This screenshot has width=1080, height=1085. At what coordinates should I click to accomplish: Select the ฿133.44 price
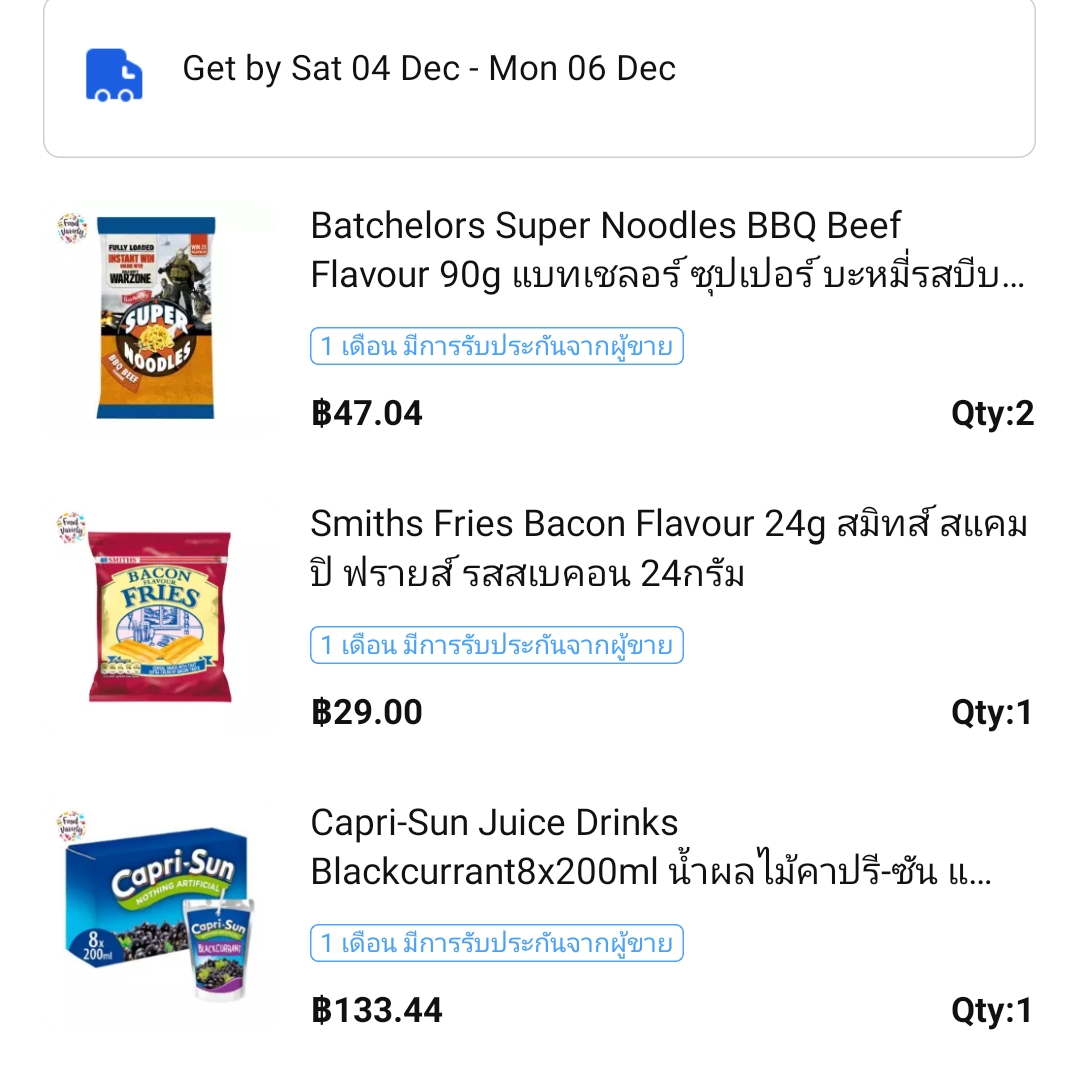(376, 1011)
